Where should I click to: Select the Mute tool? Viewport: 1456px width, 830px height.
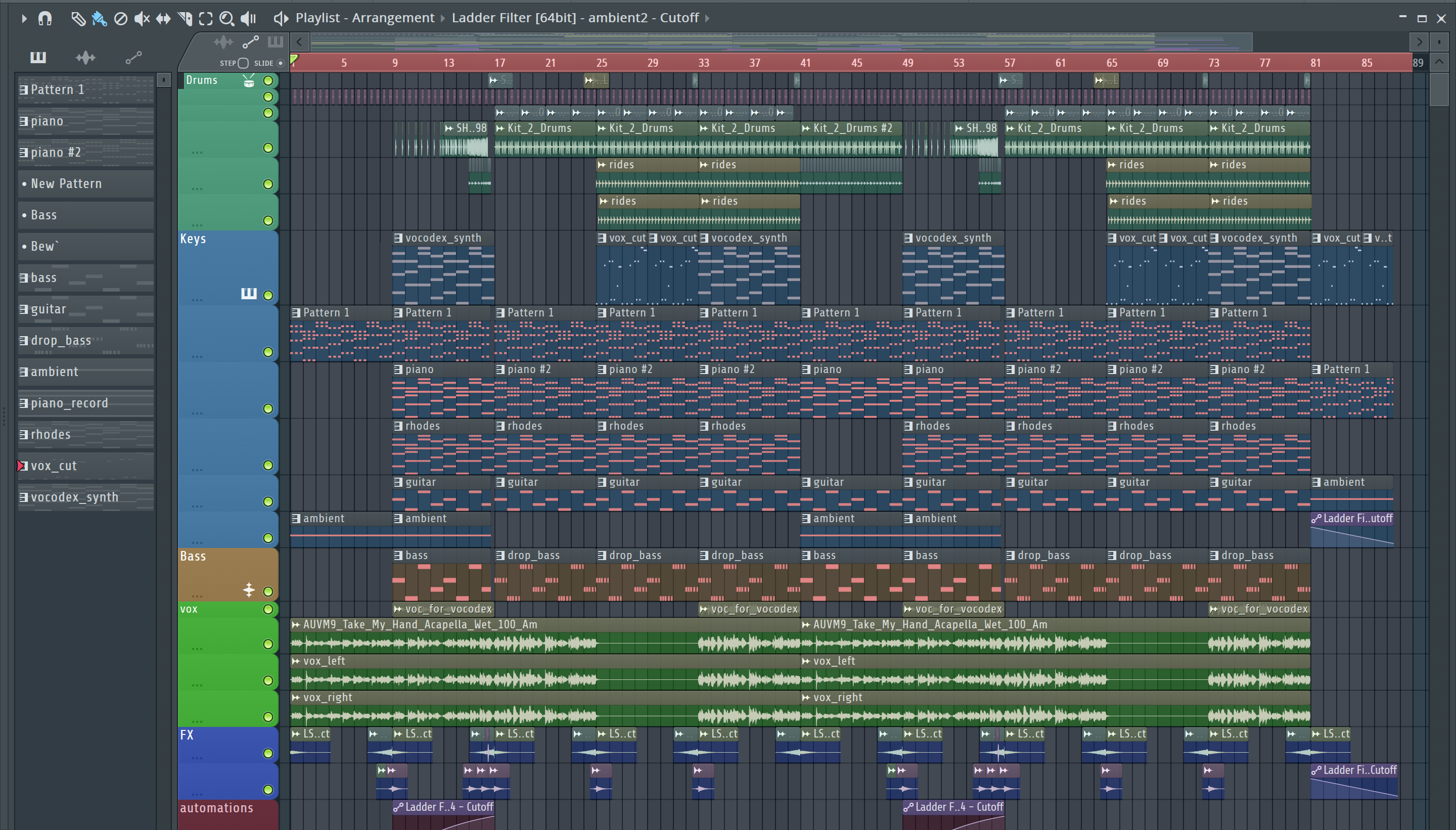142,18
